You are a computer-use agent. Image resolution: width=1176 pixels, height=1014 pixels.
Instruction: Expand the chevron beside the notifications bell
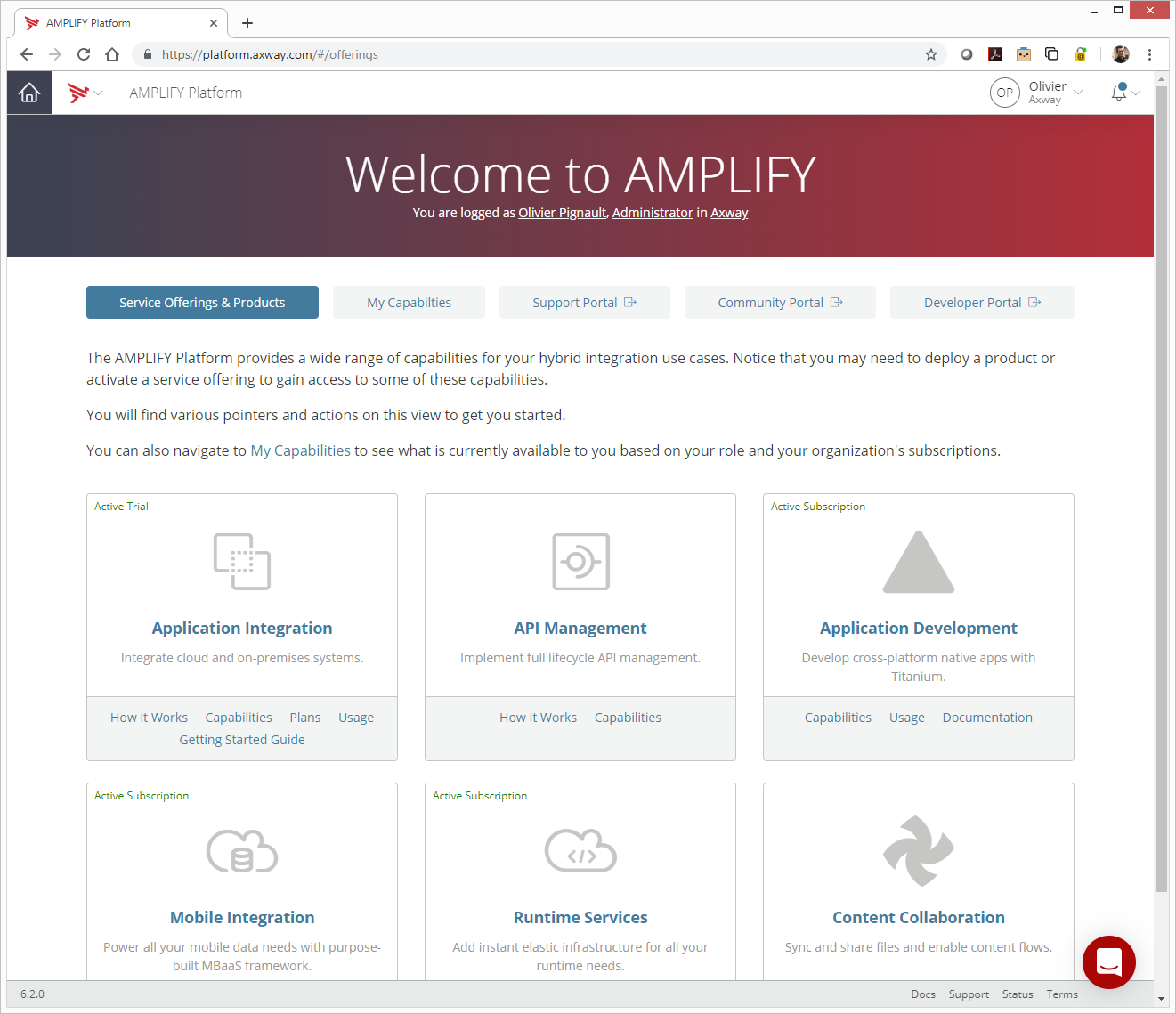pos(1136,93)
